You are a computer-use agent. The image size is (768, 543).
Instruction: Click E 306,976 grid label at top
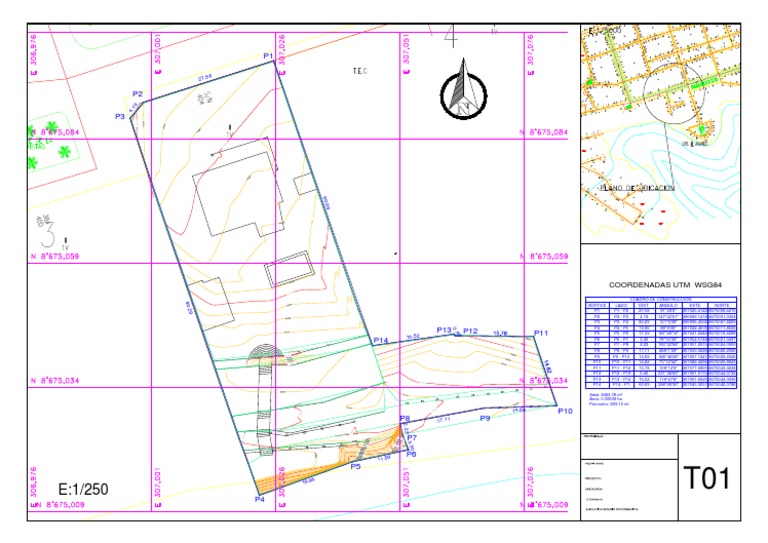coord(33,54)
